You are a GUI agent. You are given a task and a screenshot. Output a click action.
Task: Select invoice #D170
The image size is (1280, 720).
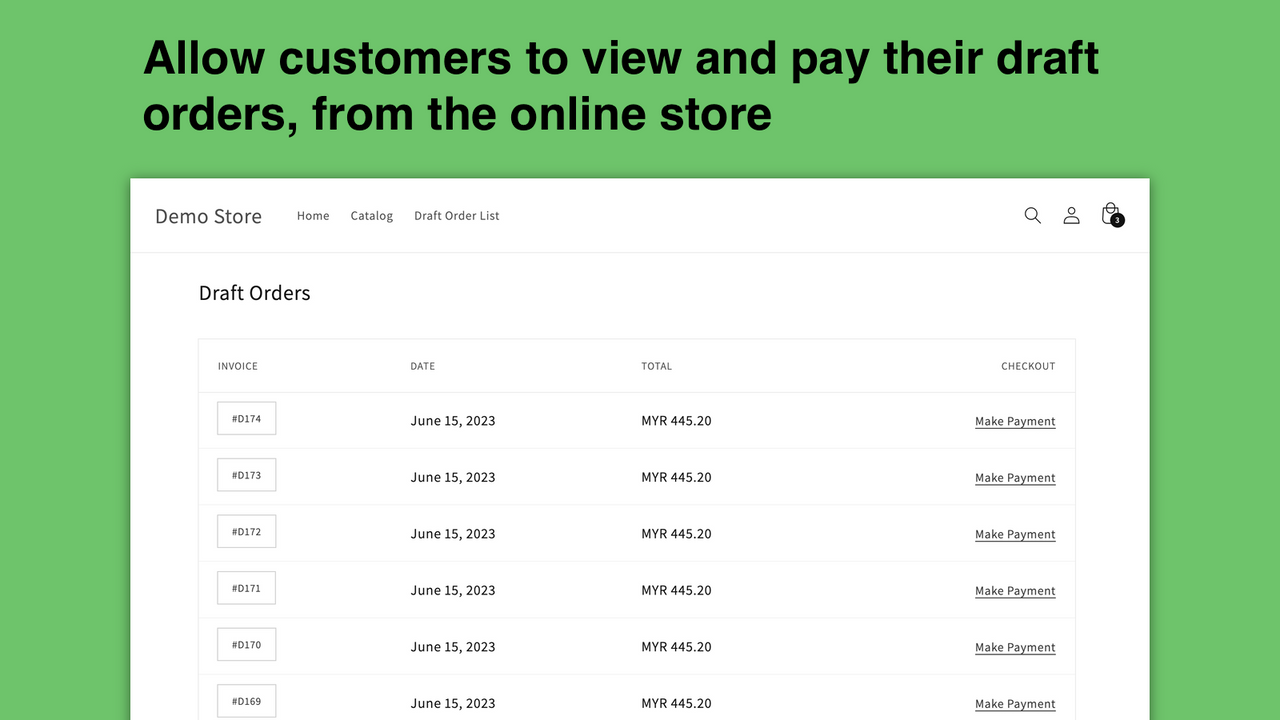(x=246, y=644)
